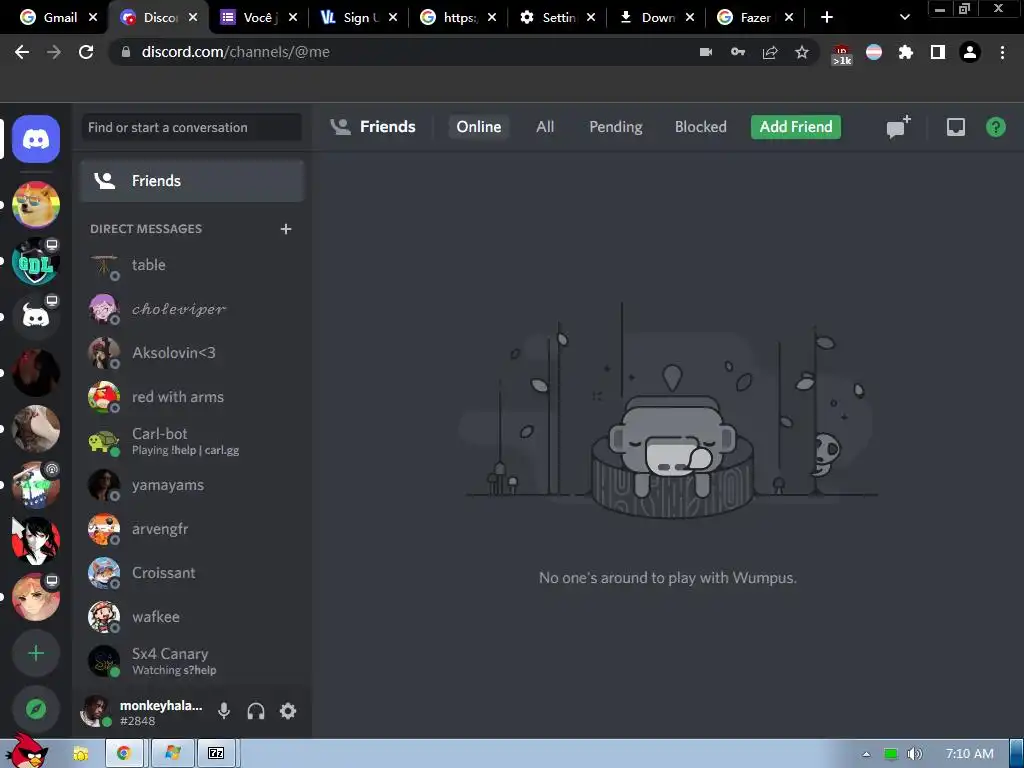Open DM with red with arms

coord(193,397)
